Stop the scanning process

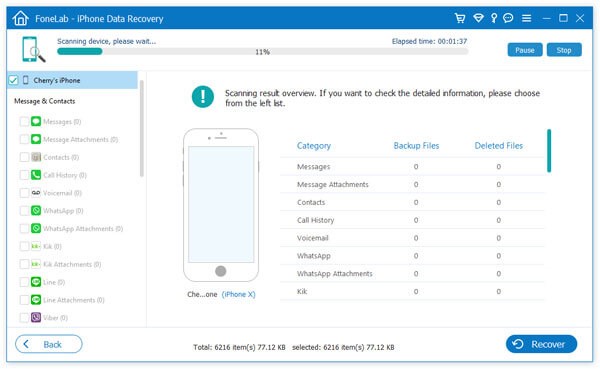(x=564, y=50)
